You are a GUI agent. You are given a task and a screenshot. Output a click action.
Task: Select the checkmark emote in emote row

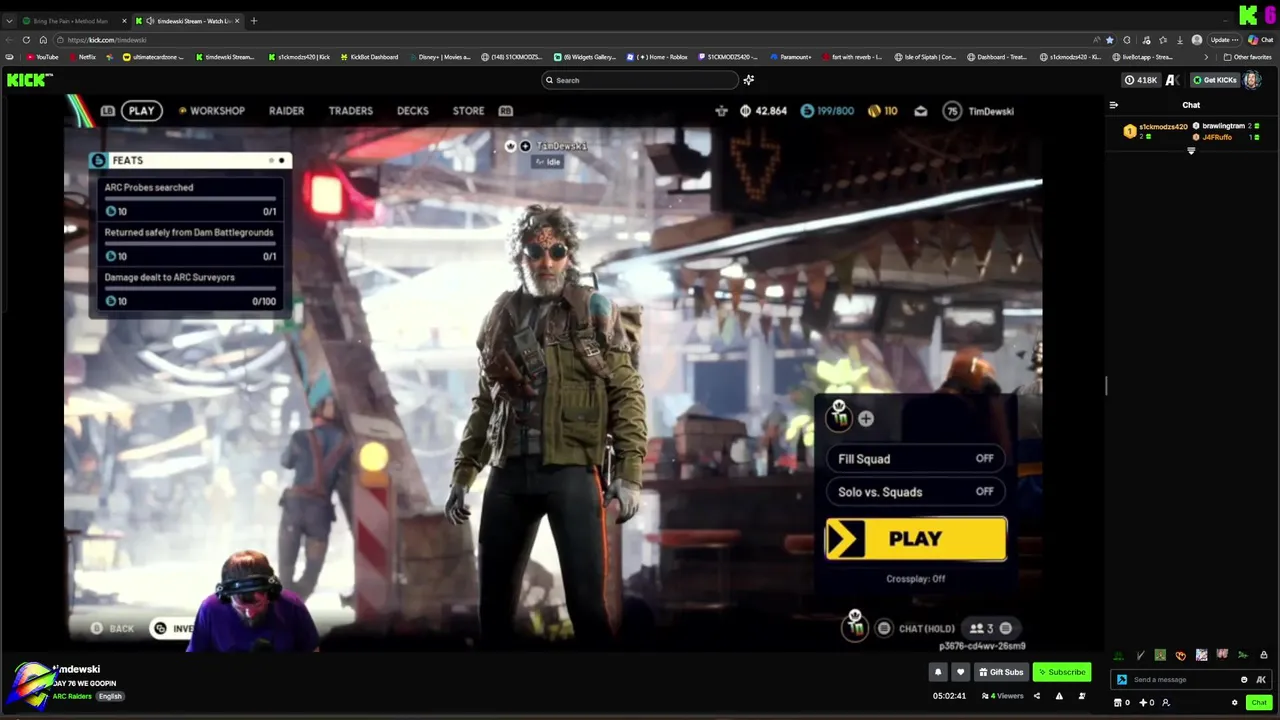[x=1140, y=656]
